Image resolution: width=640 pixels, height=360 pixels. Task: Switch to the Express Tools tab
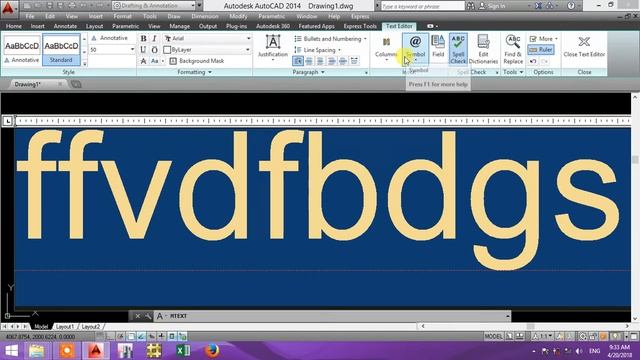click(360, 26)
